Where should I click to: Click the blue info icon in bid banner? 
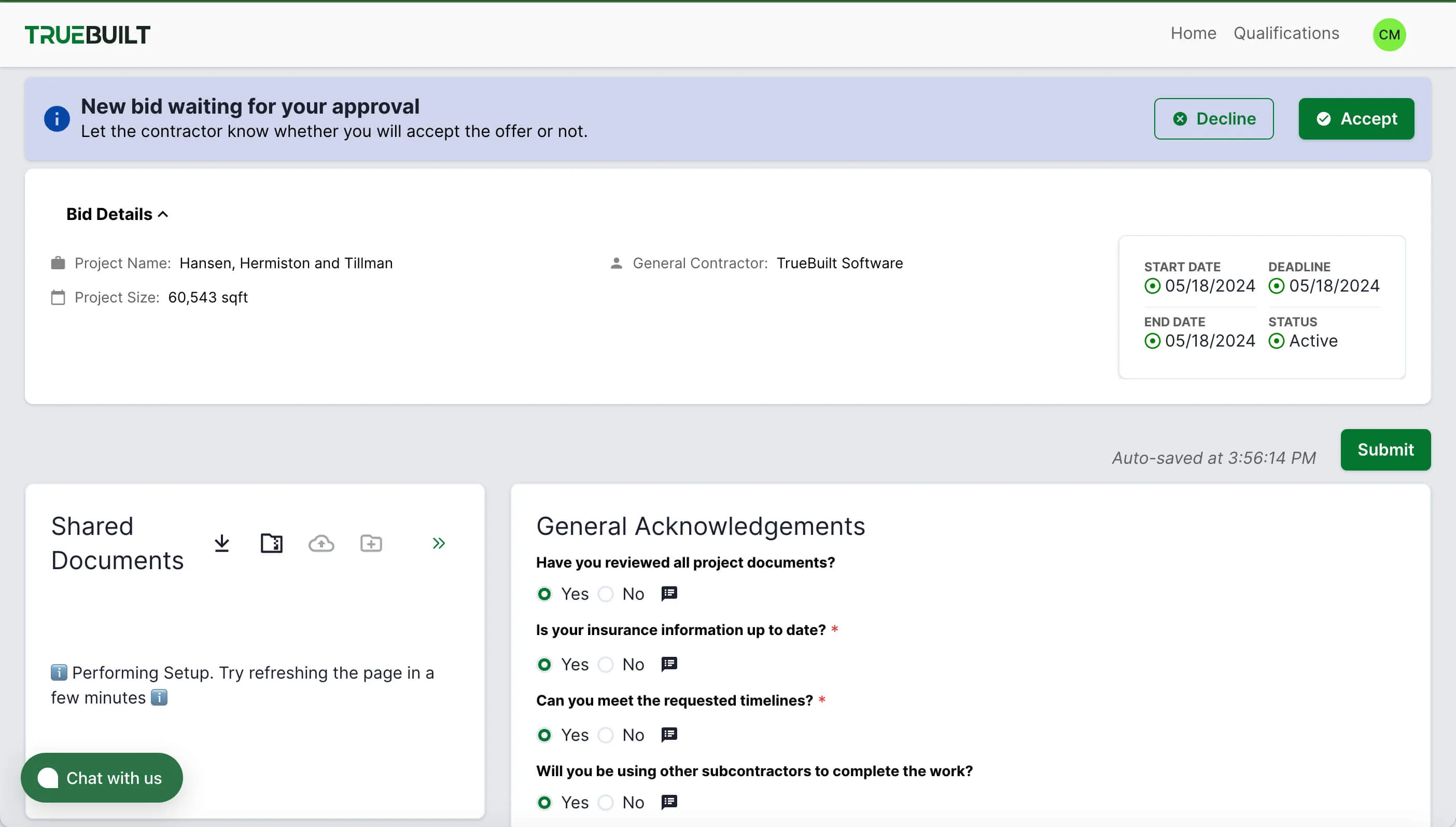click(x=57, y=119)
